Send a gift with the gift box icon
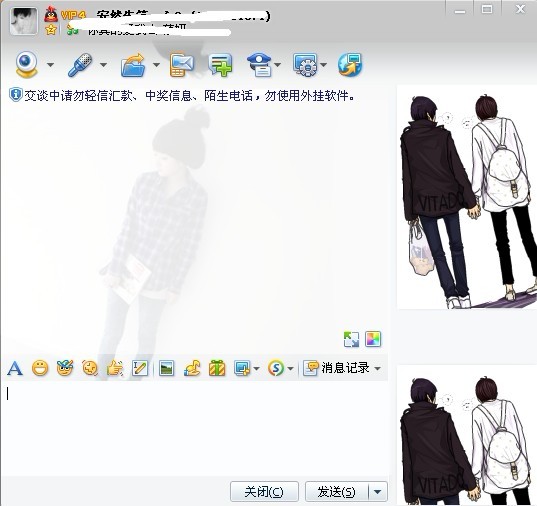This screenshot has height=506, width=537. coord(217,369)
